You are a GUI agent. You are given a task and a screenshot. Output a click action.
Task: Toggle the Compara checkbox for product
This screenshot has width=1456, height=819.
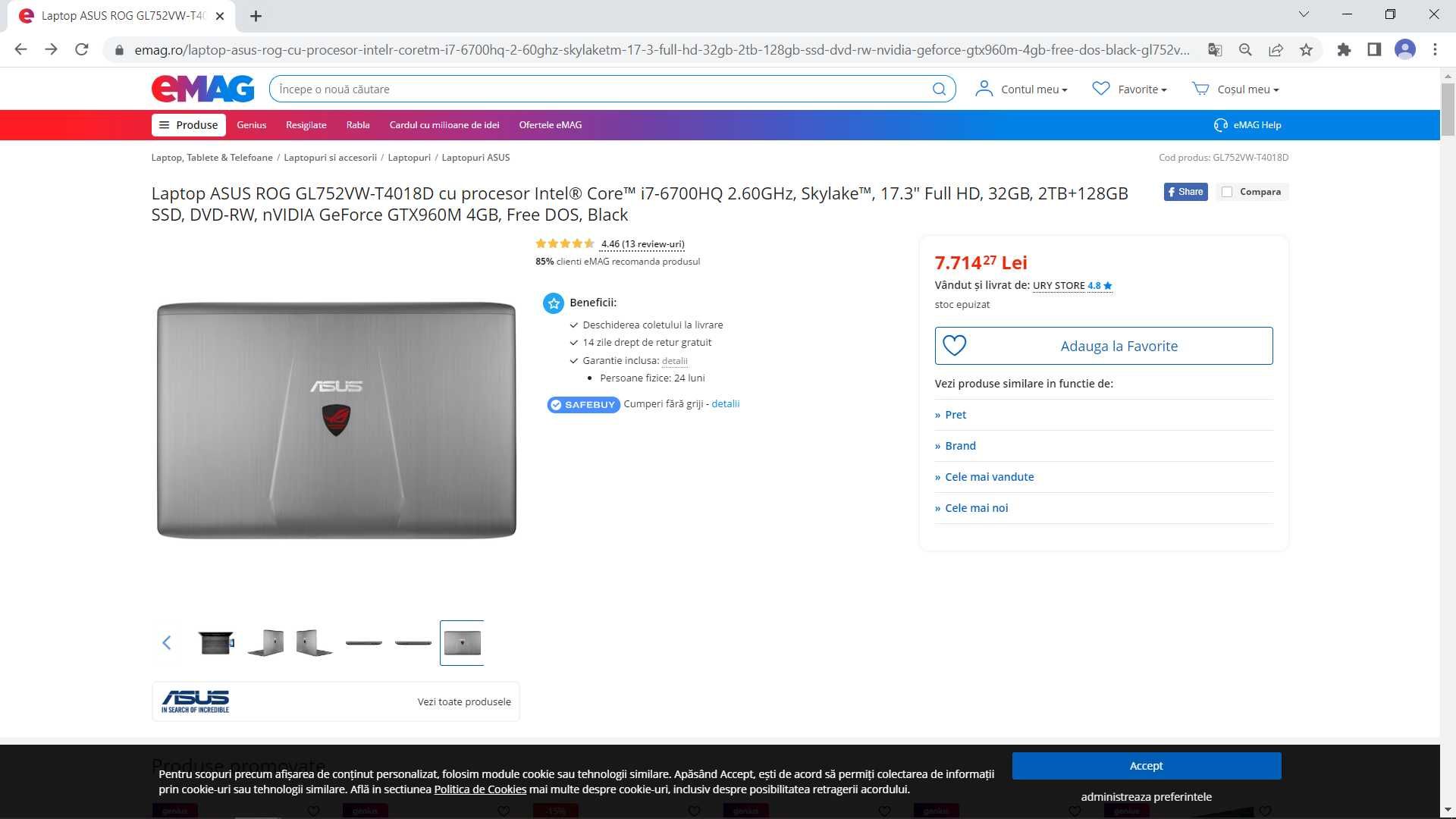[x=1226, y=191]
